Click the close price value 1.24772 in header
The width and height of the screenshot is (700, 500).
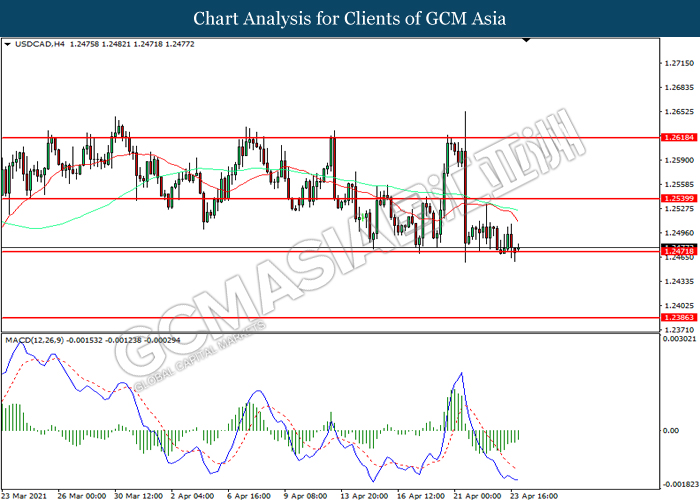click(180, 44)
